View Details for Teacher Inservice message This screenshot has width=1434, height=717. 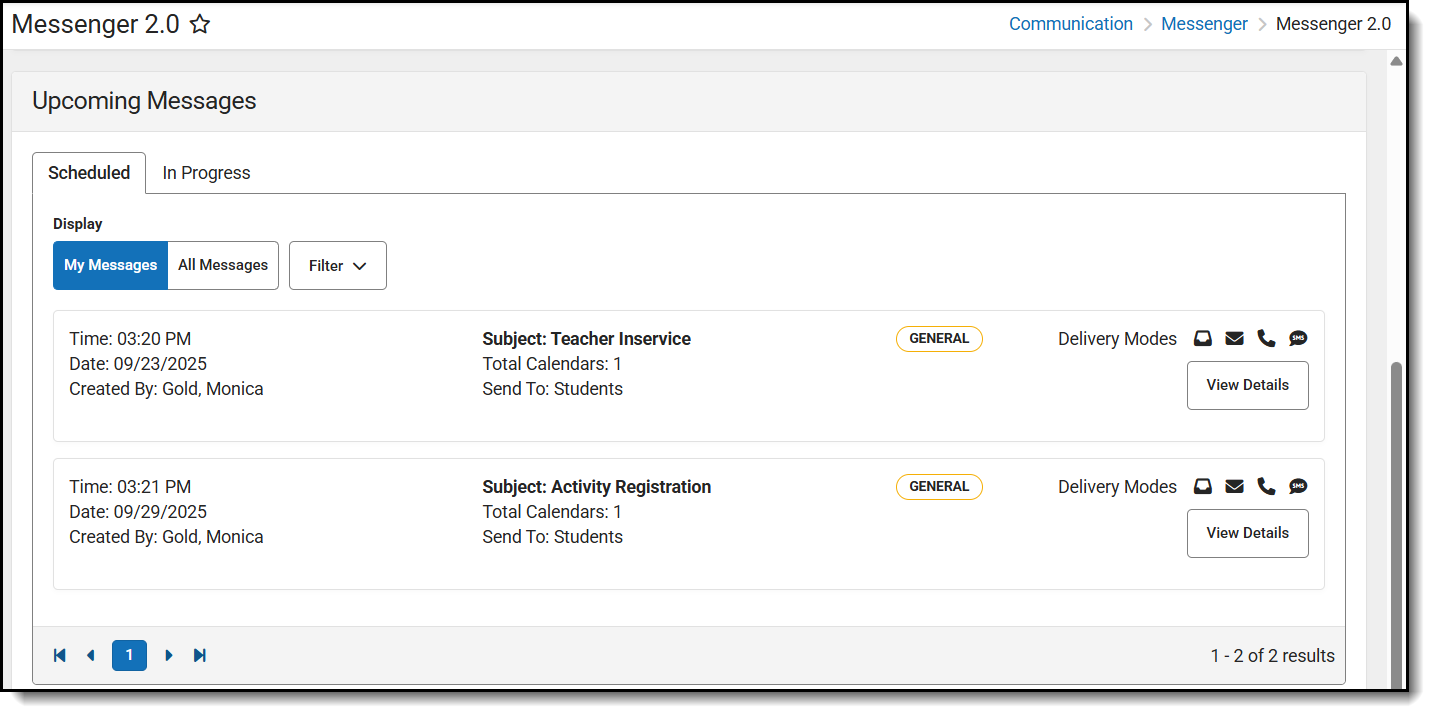pyautogui.click(x=1247, y=386)
